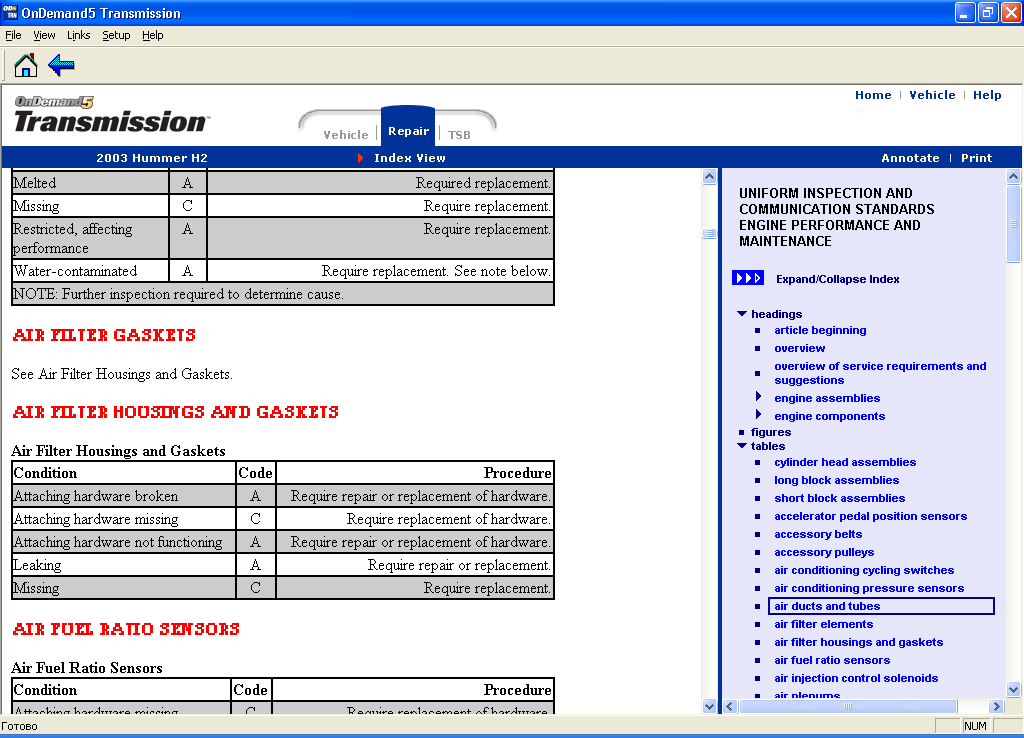Click the AIR FILTER GASKETS heading

104,335
